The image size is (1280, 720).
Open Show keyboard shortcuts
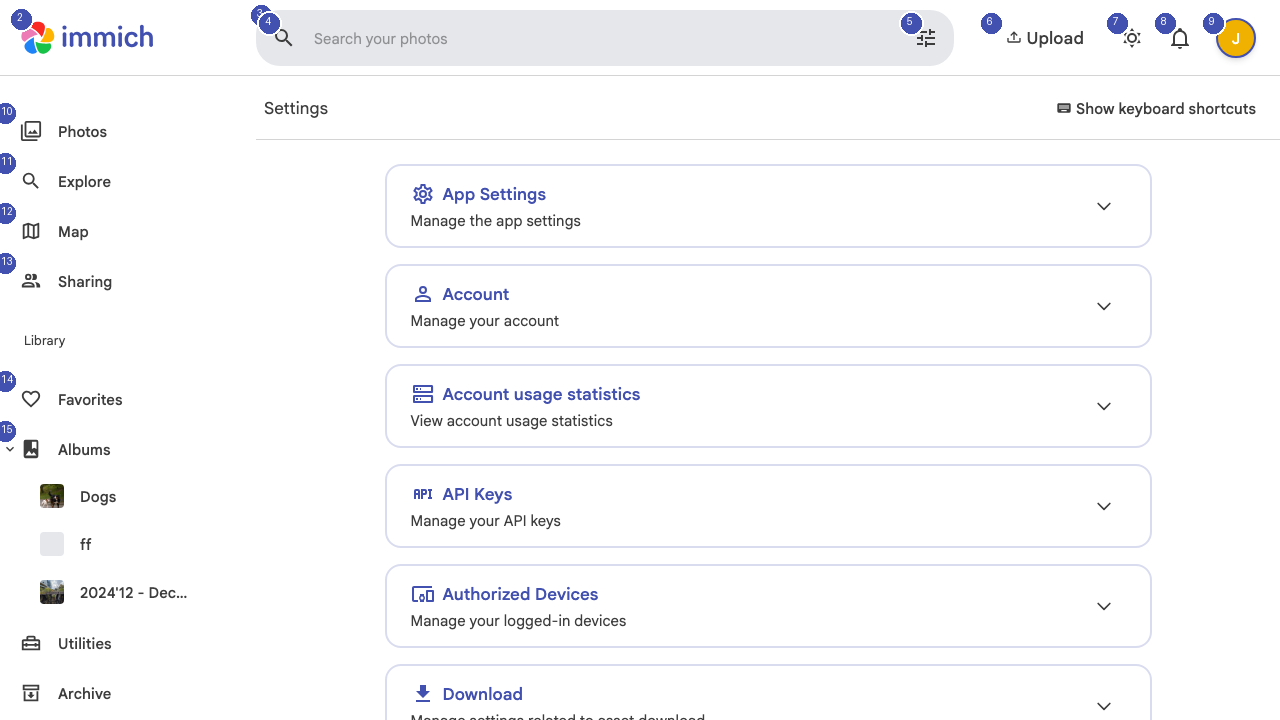(1156, 108)
